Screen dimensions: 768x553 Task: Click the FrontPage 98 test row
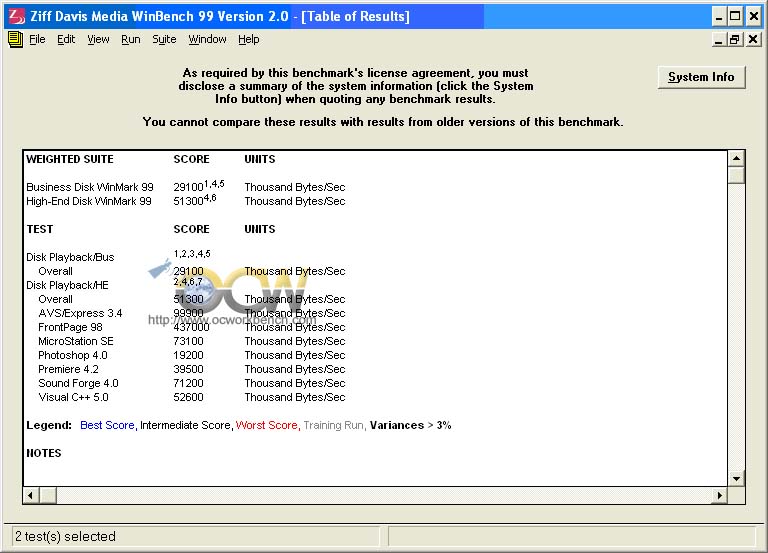[192, 327]
